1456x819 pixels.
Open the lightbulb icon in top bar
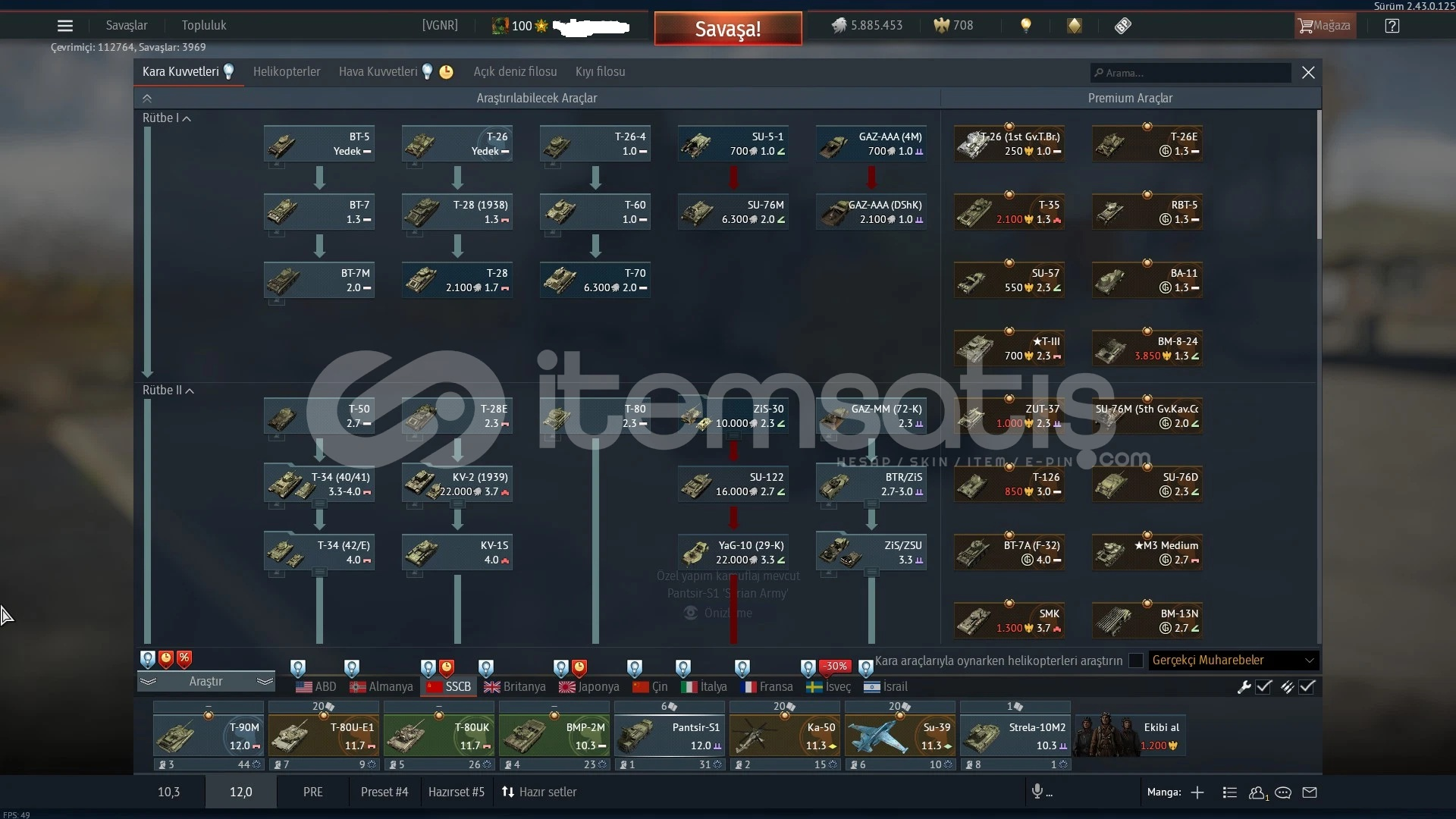[x=1026, y=26]
